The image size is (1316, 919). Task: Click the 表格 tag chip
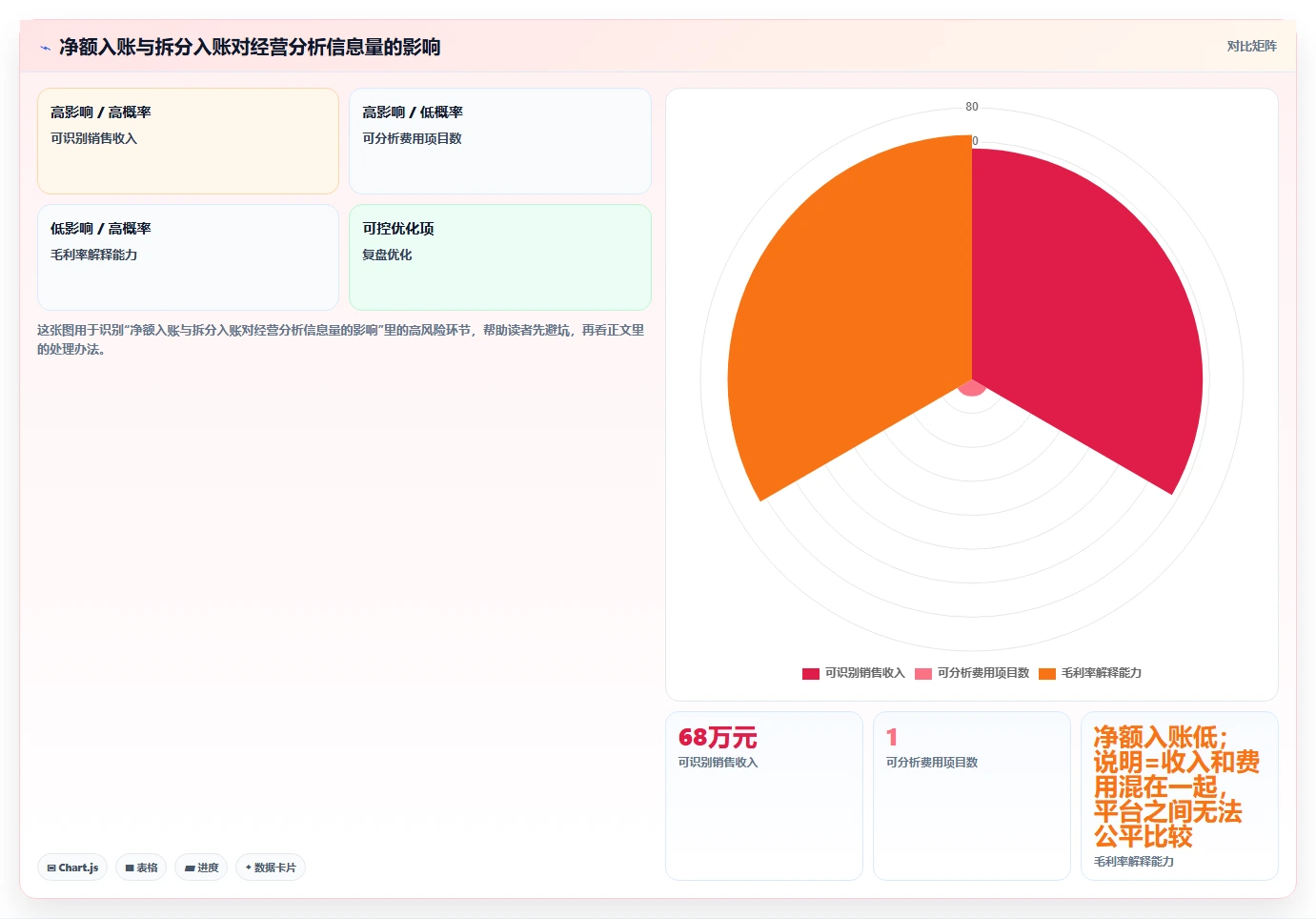tap(141, 868)
